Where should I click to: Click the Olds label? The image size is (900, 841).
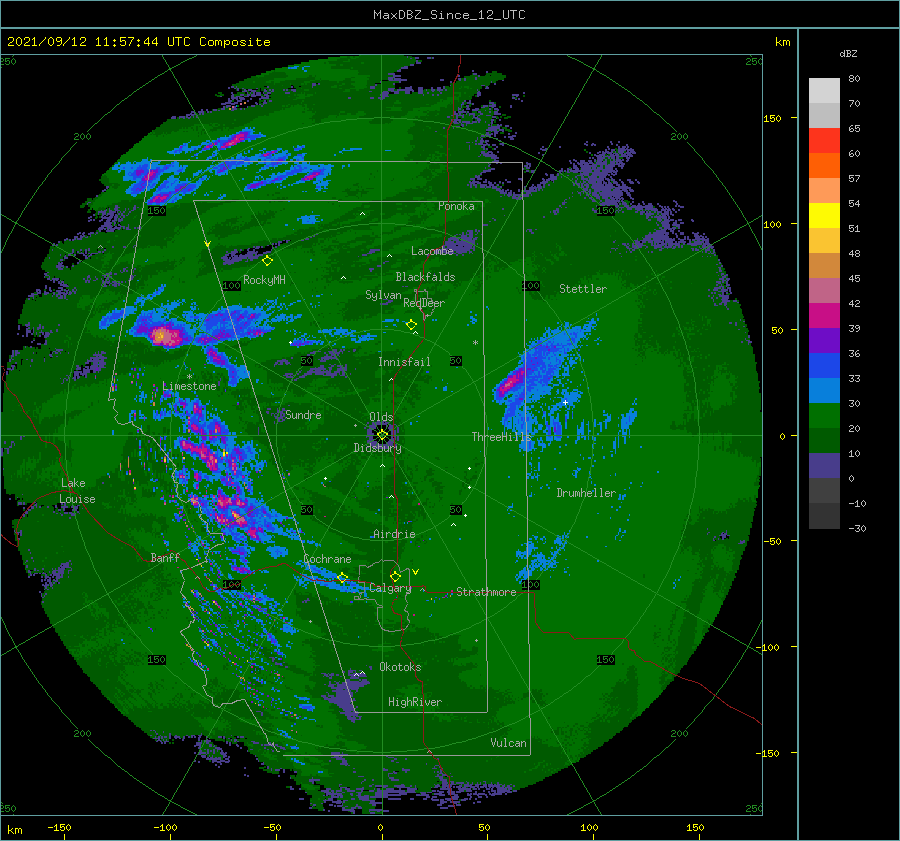click(x=381, y=417)
